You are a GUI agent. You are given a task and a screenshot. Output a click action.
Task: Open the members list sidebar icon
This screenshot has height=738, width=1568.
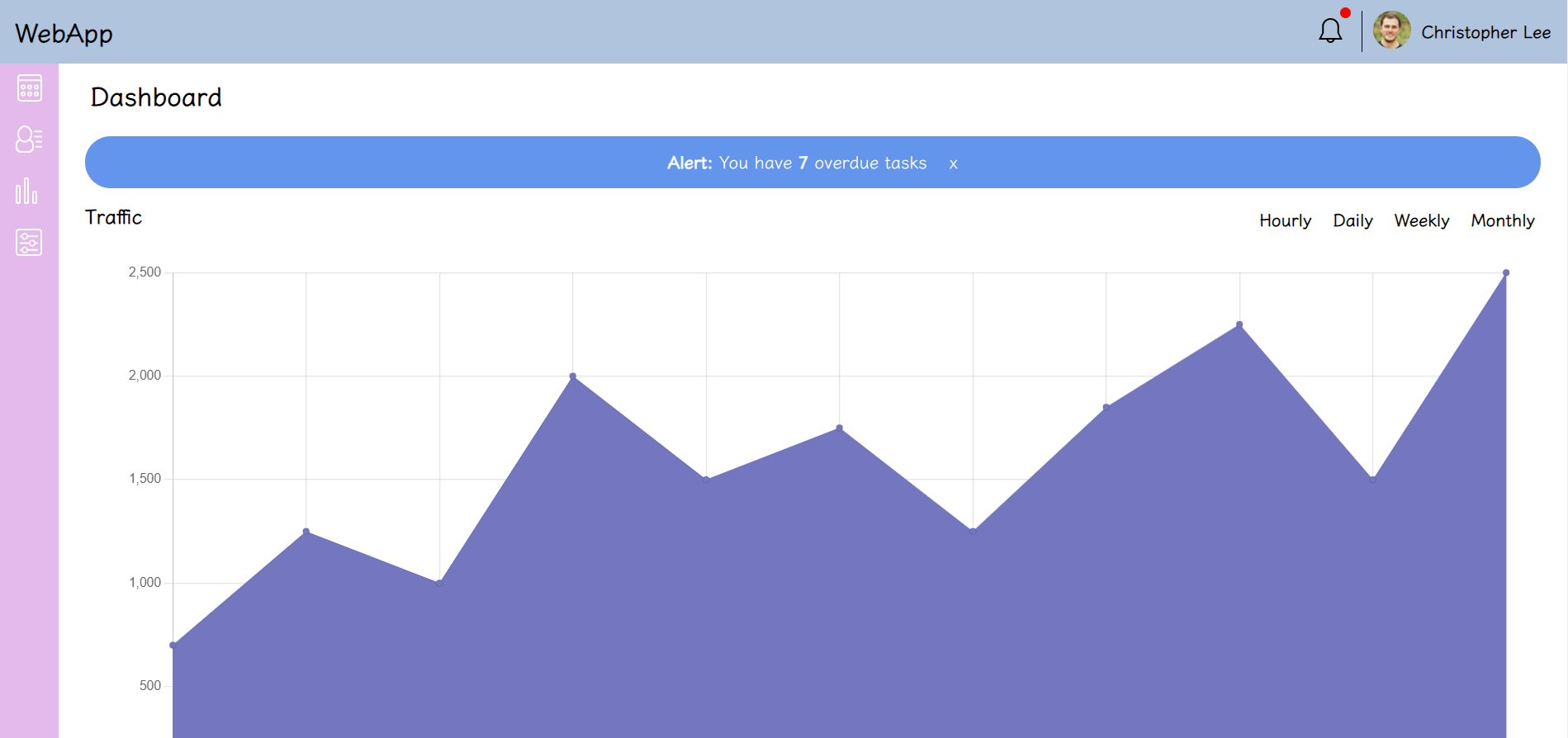click(x=30, y=140)
